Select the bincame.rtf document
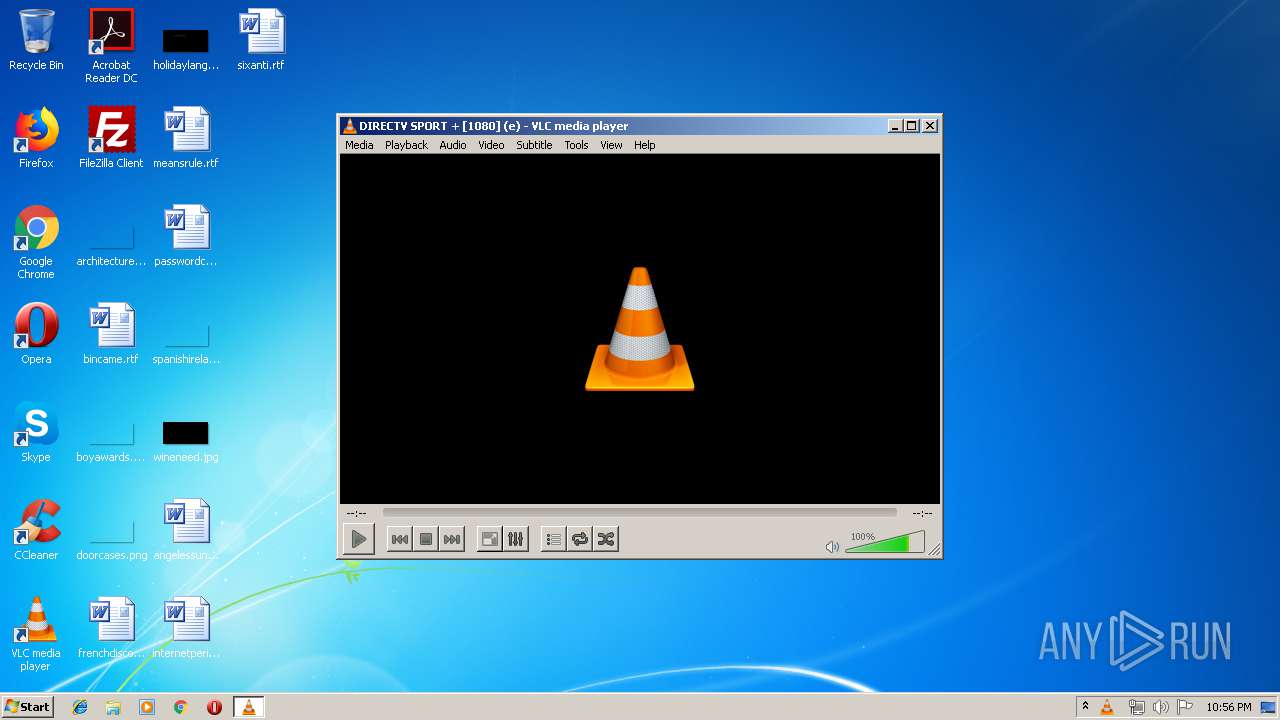 click(111, 334)
